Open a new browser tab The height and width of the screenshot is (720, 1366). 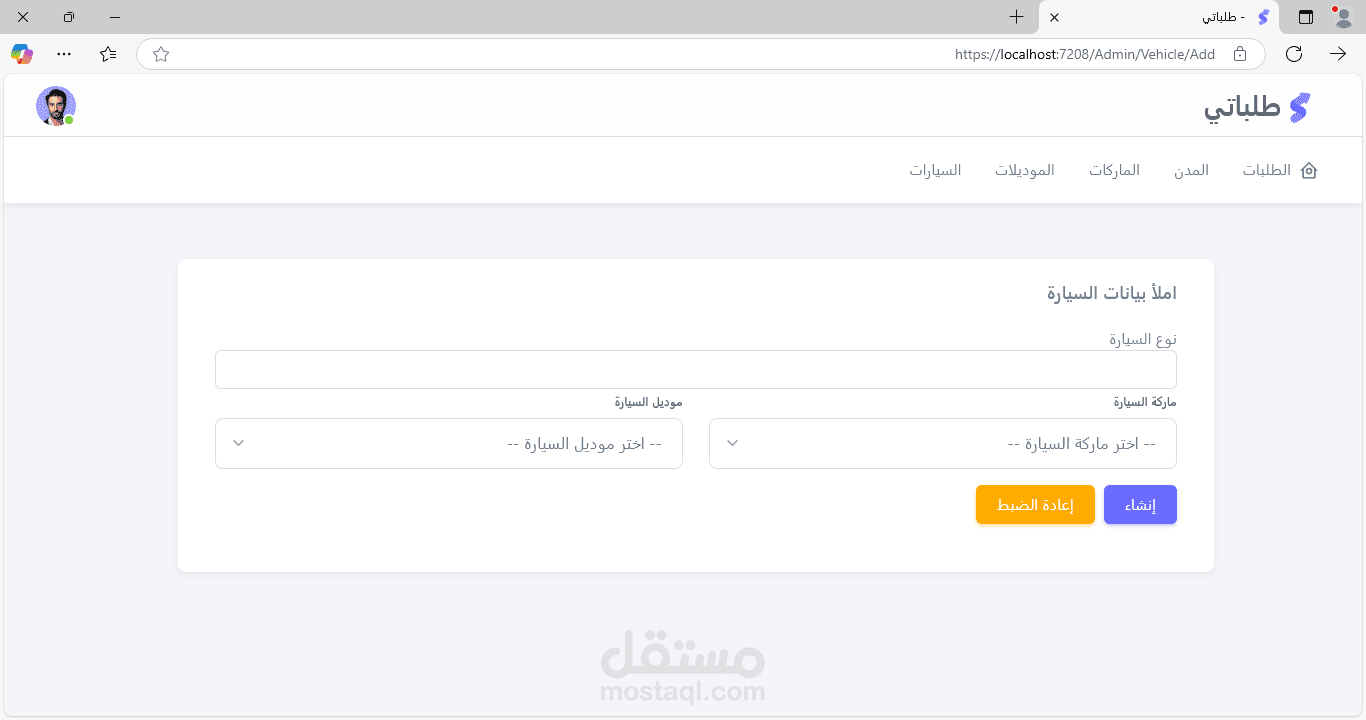[1016, 17]
